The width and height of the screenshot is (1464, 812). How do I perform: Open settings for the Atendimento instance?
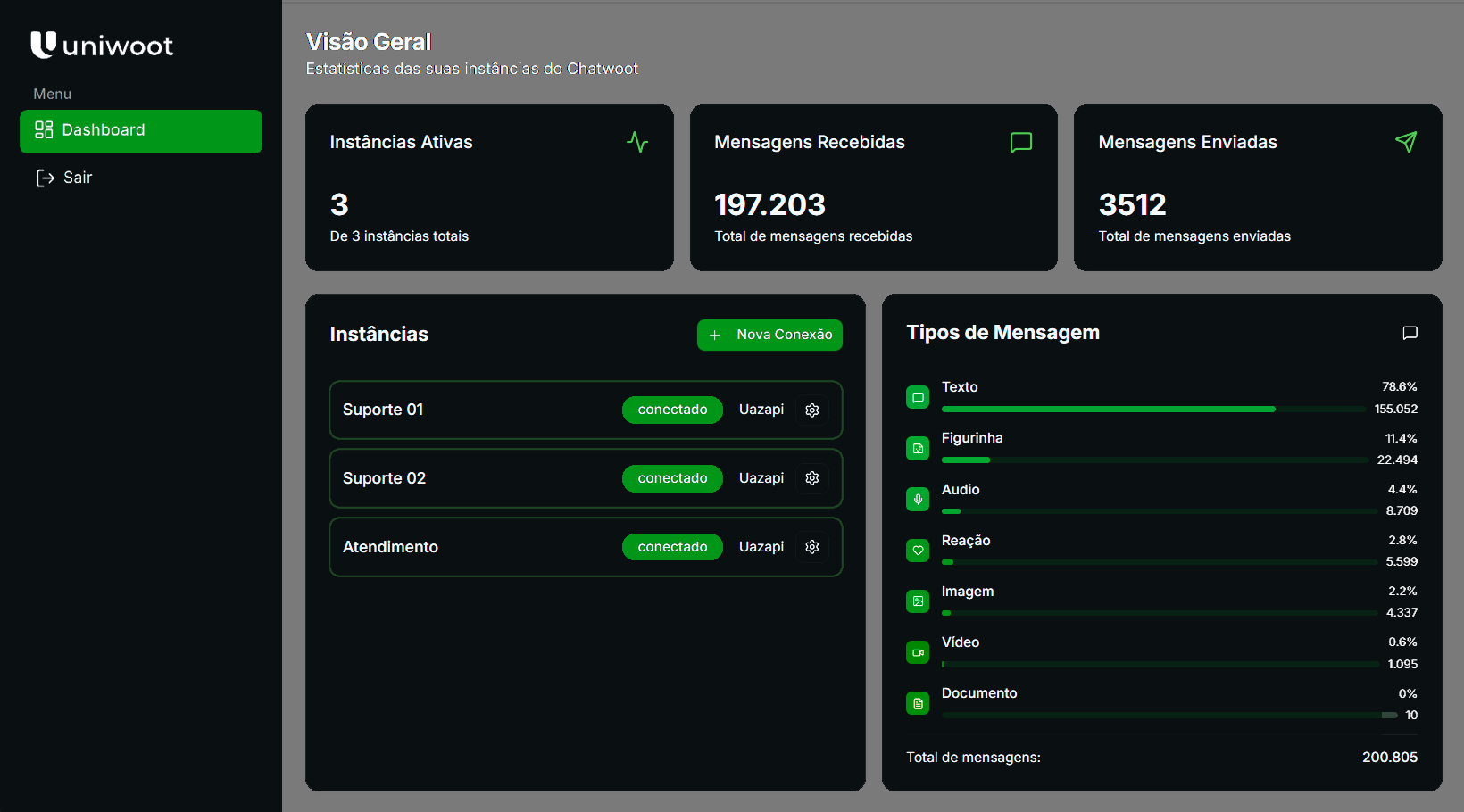point(812,547)
